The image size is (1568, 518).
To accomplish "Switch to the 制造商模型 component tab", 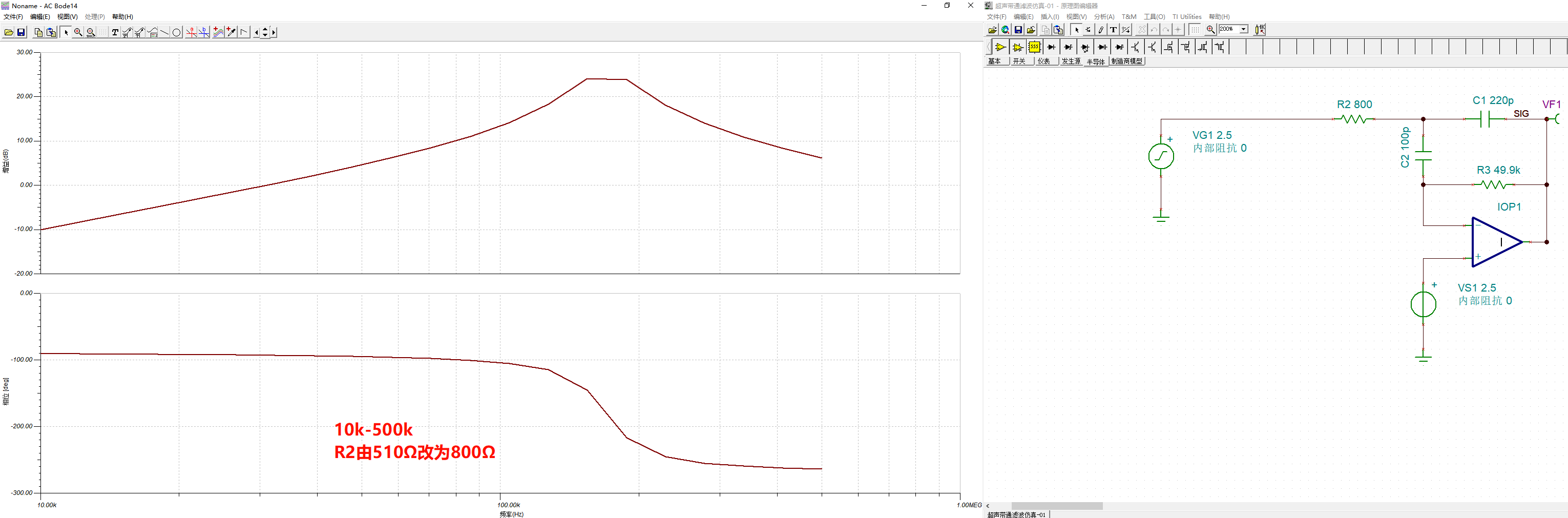I will pyautogui.click(x=1126, y=61).
